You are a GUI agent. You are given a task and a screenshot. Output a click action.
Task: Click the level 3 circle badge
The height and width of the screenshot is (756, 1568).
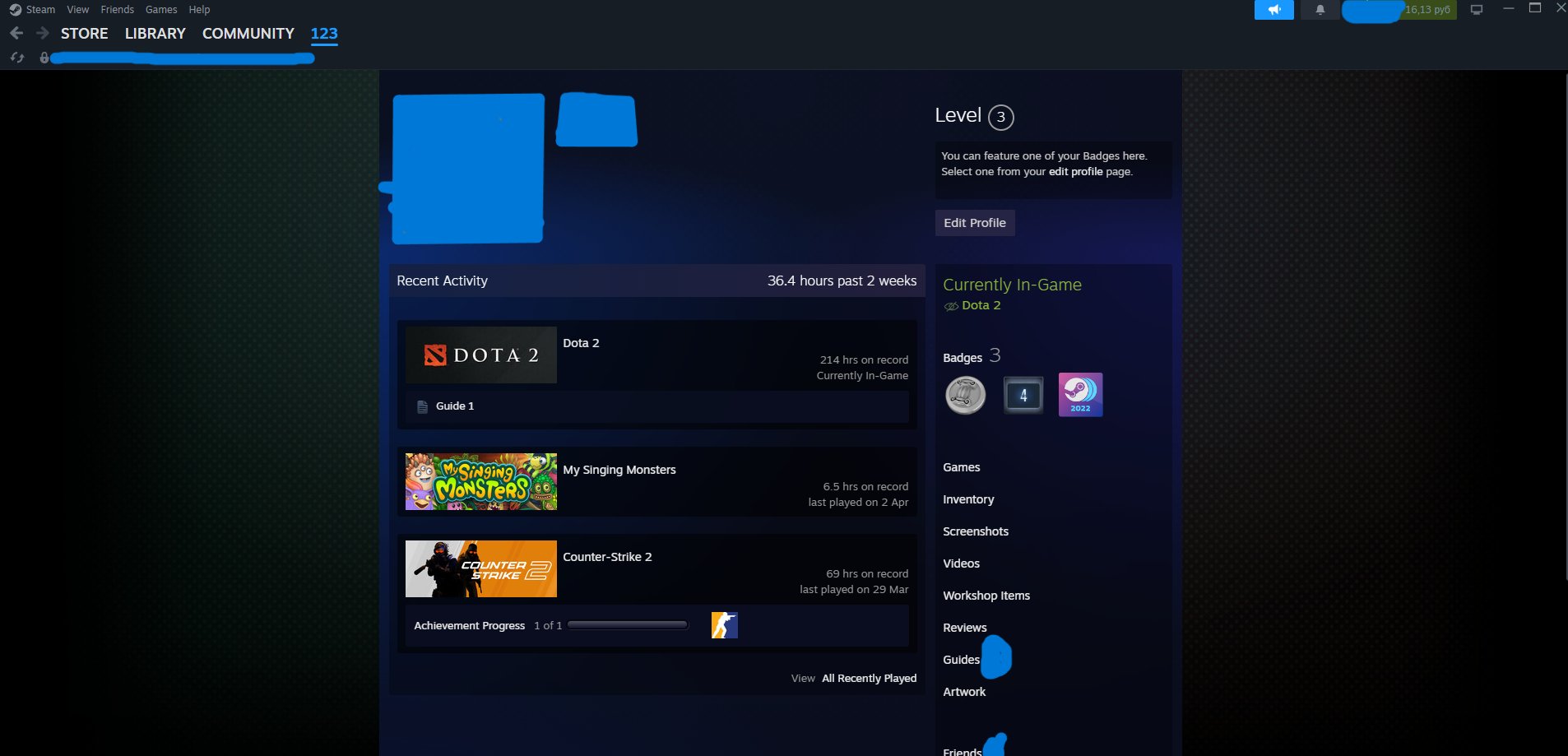coord(1000,117)
